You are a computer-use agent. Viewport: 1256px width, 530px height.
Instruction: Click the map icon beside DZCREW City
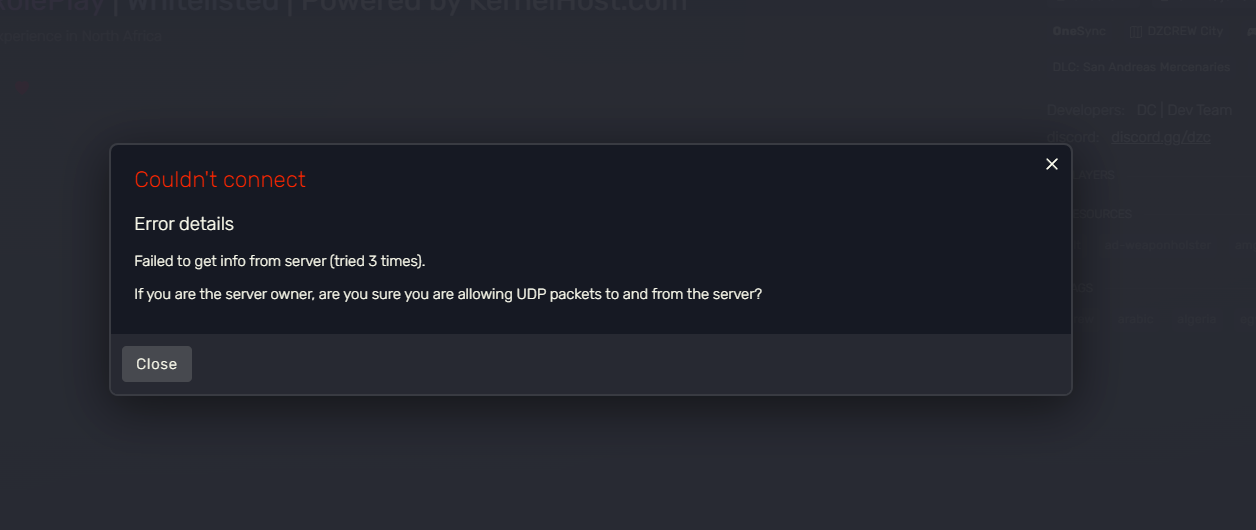[x=1135, y=31]
